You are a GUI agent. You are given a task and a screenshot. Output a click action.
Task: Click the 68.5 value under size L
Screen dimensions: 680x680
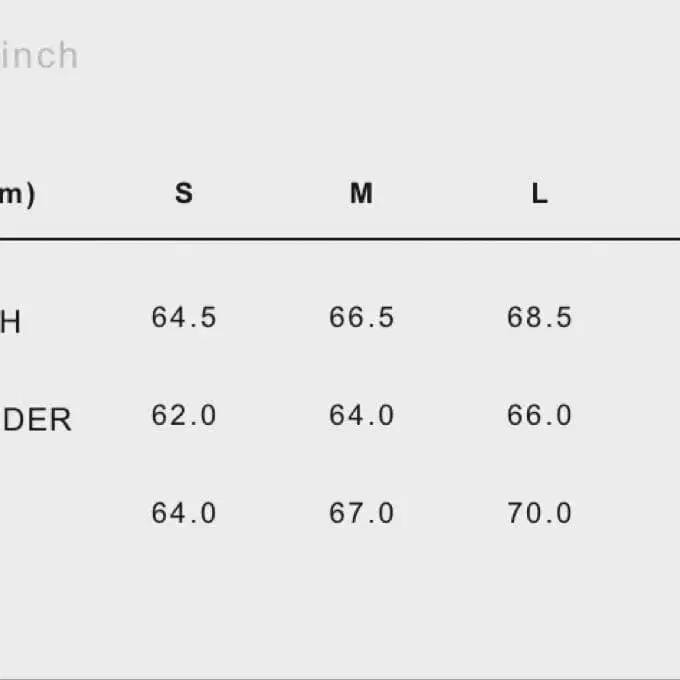pyautogui.click(x=539, y=318)
